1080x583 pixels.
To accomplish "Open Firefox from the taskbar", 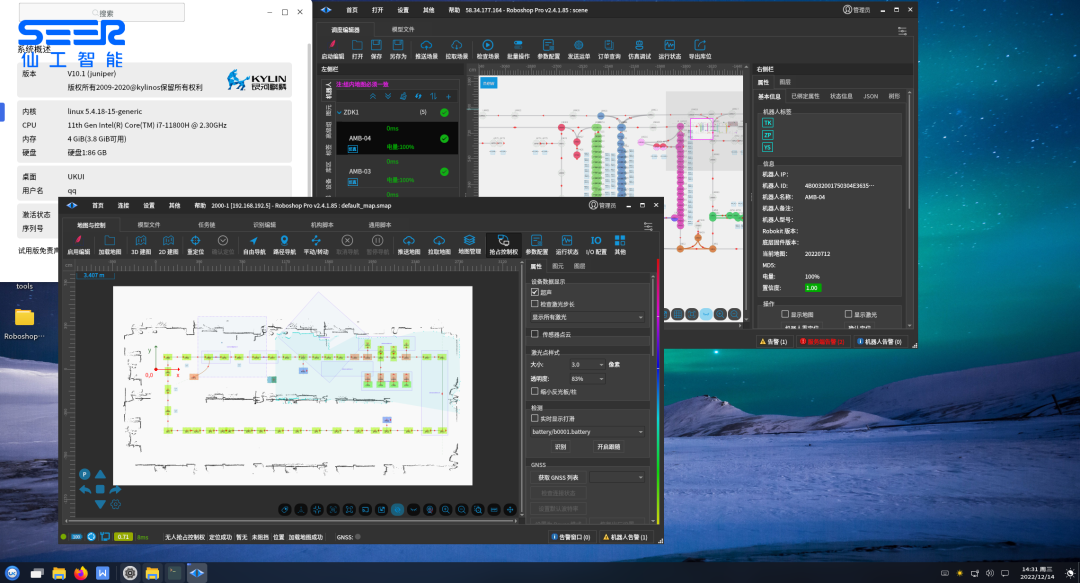I will pyautogui.click(x=81, y=573).
